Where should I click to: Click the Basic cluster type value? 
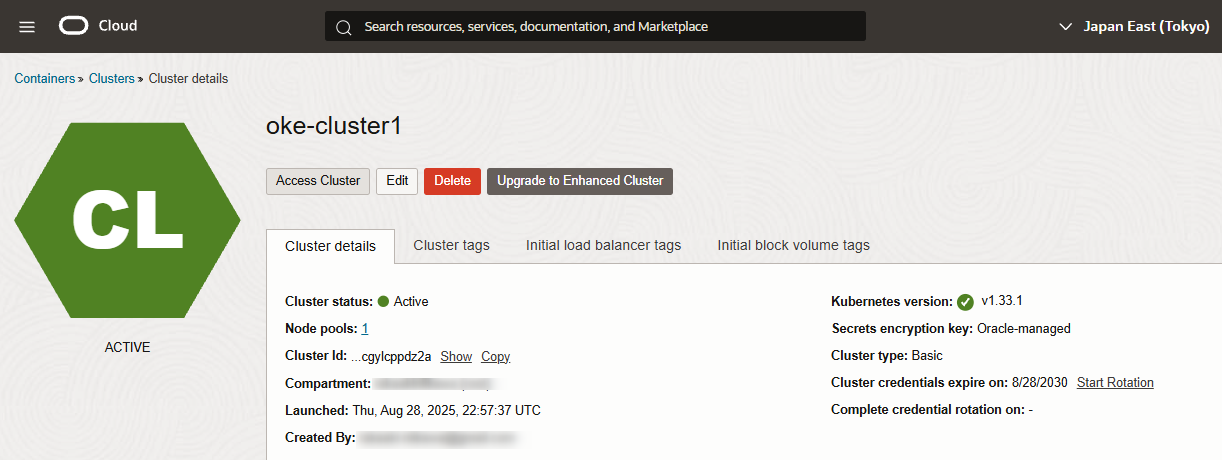(927, 355)
